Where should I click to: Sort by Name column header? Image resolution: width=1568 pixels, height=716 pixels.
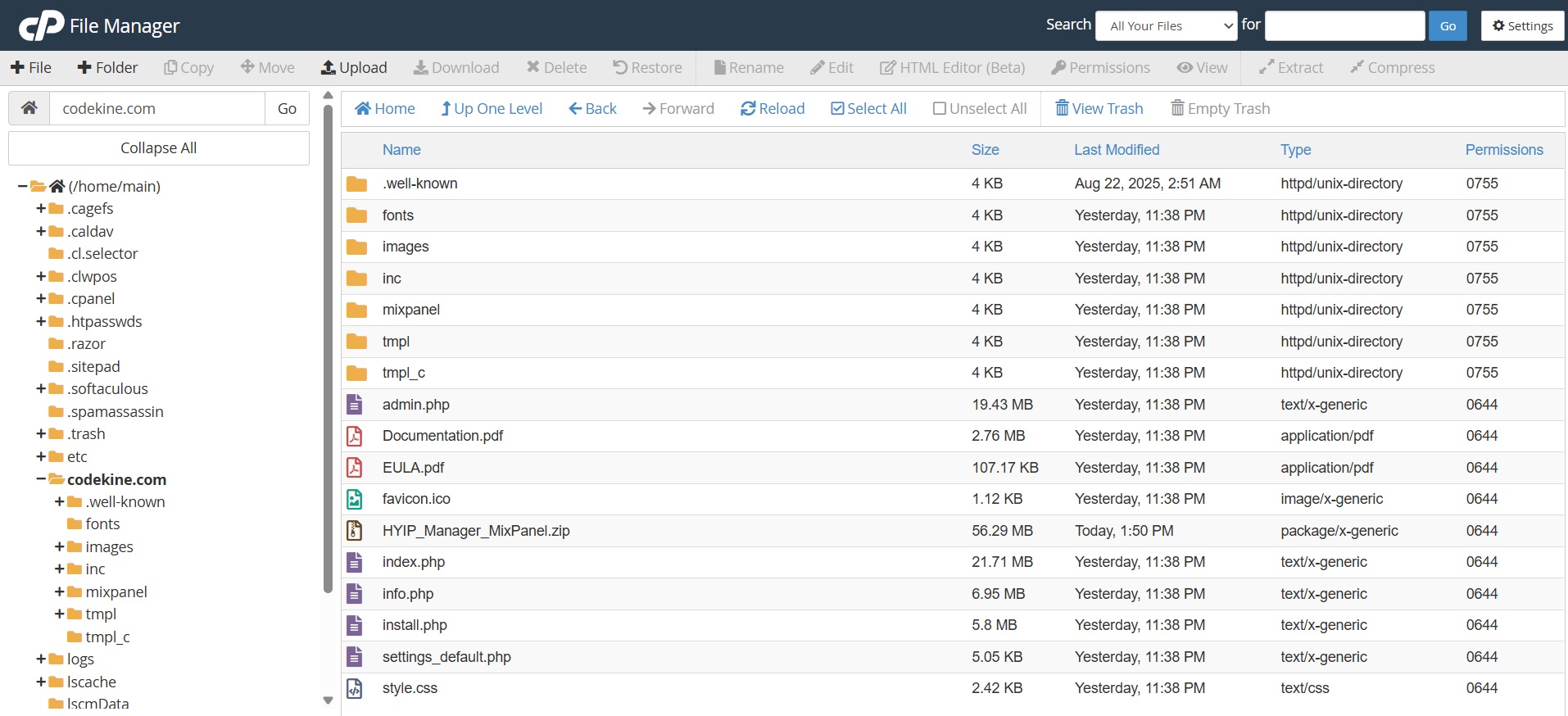pos(401,150)
